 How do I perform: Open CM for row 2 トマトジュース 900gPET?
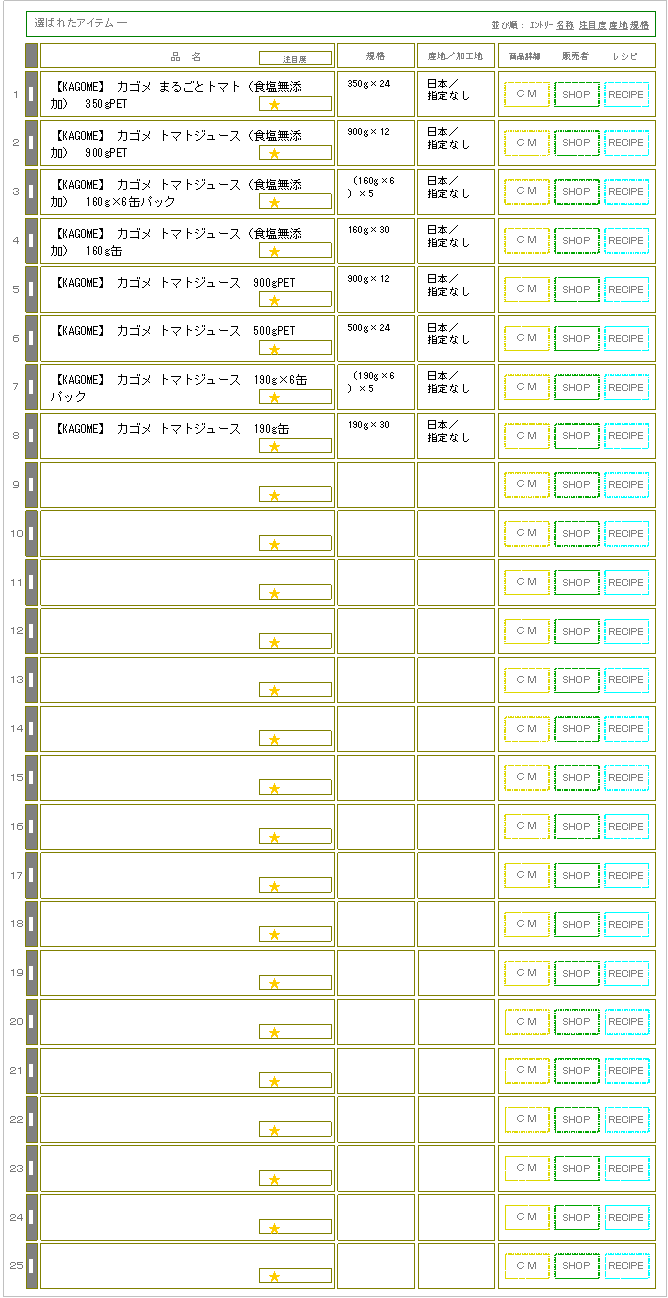tap(527, 143)
